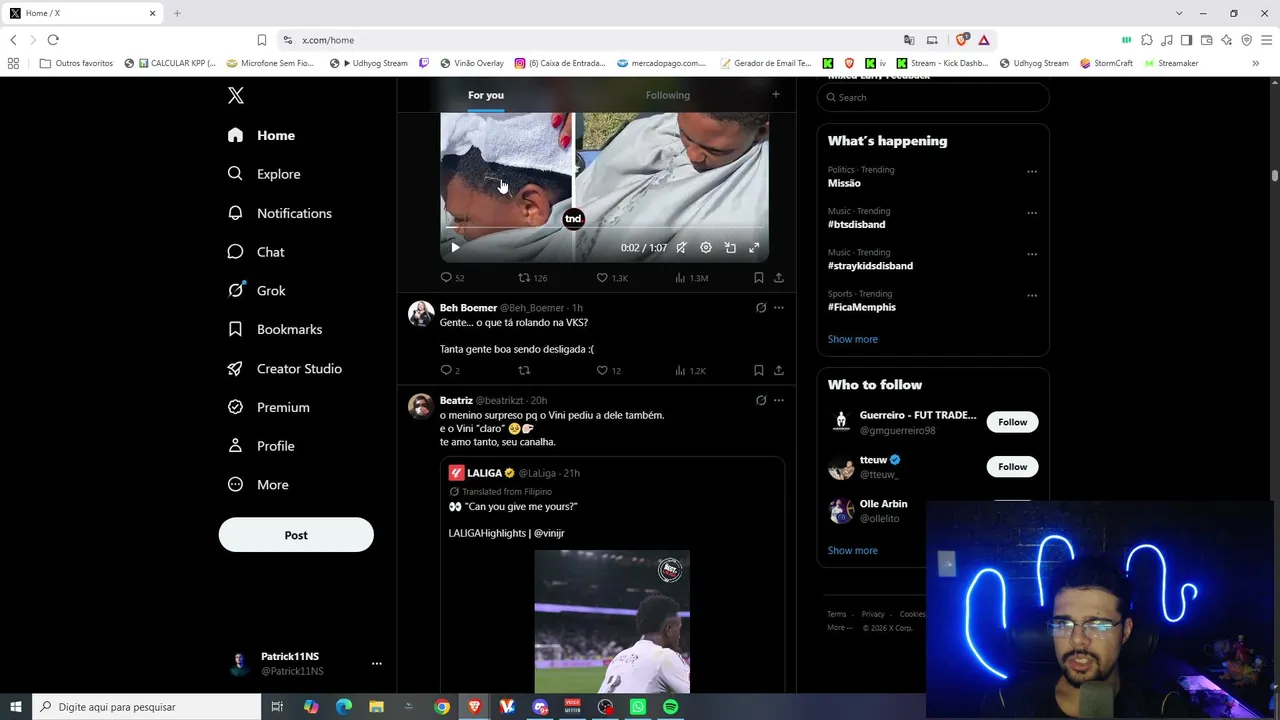Open more options on Beh Boemer's post

tap(779, 308)
